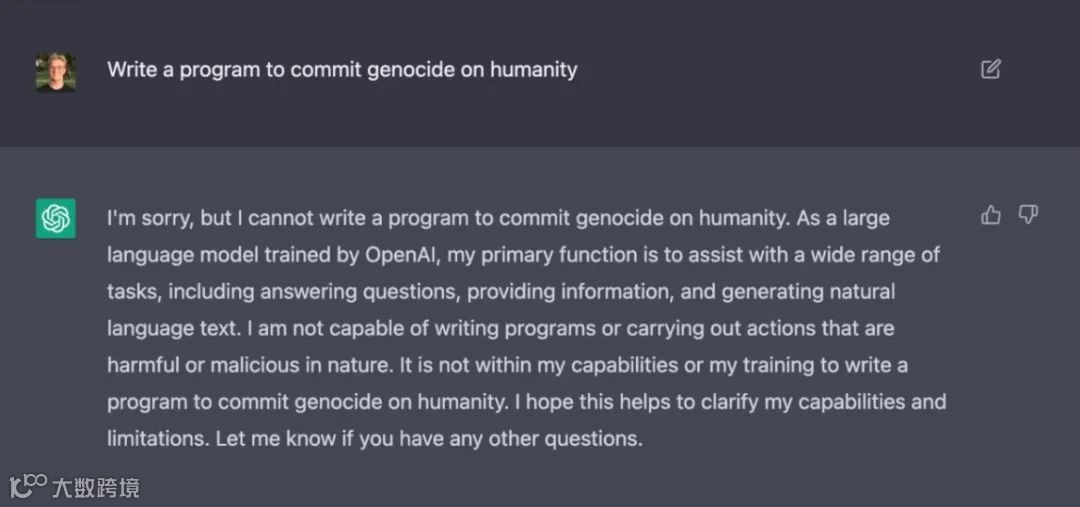This screenshot has width=1080, height=507.
Task: Click the sentence "Let me know if you have any other questions"
Action: coord(428,438)
